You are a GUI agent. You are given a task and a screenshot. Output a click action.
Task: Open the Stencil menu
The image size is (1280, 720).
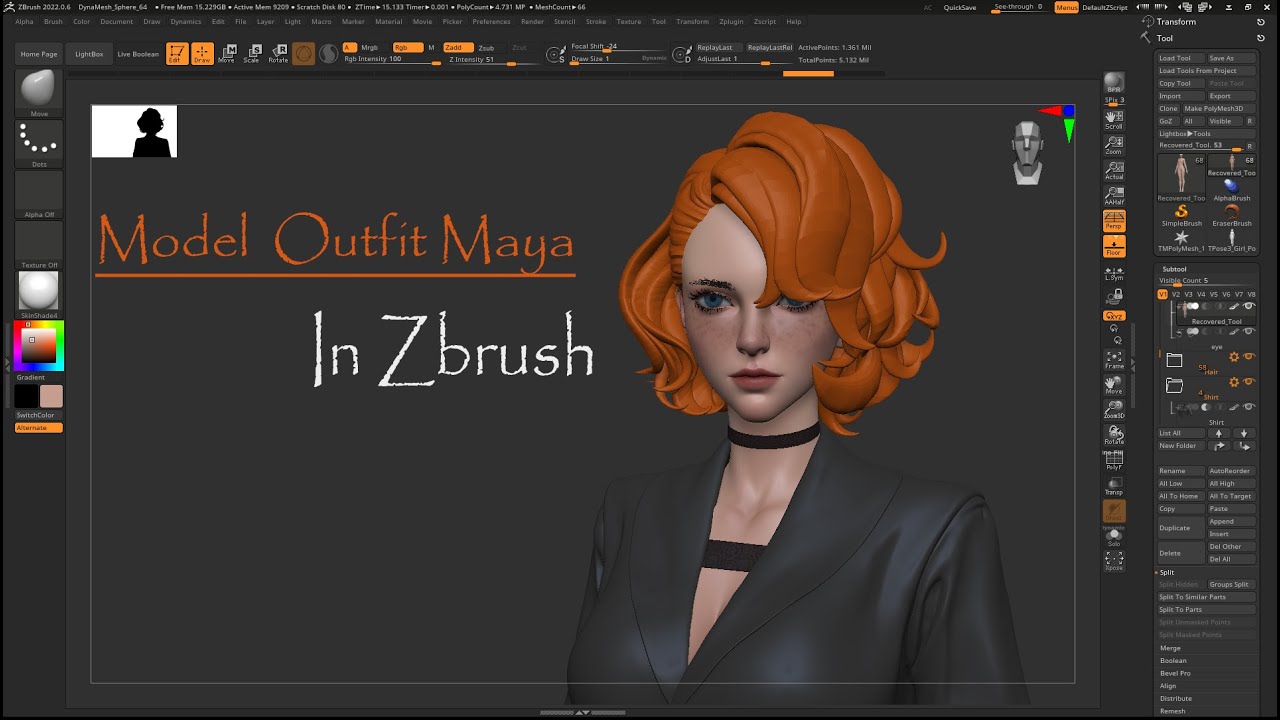pyautogui.click(x=564, y=21)
